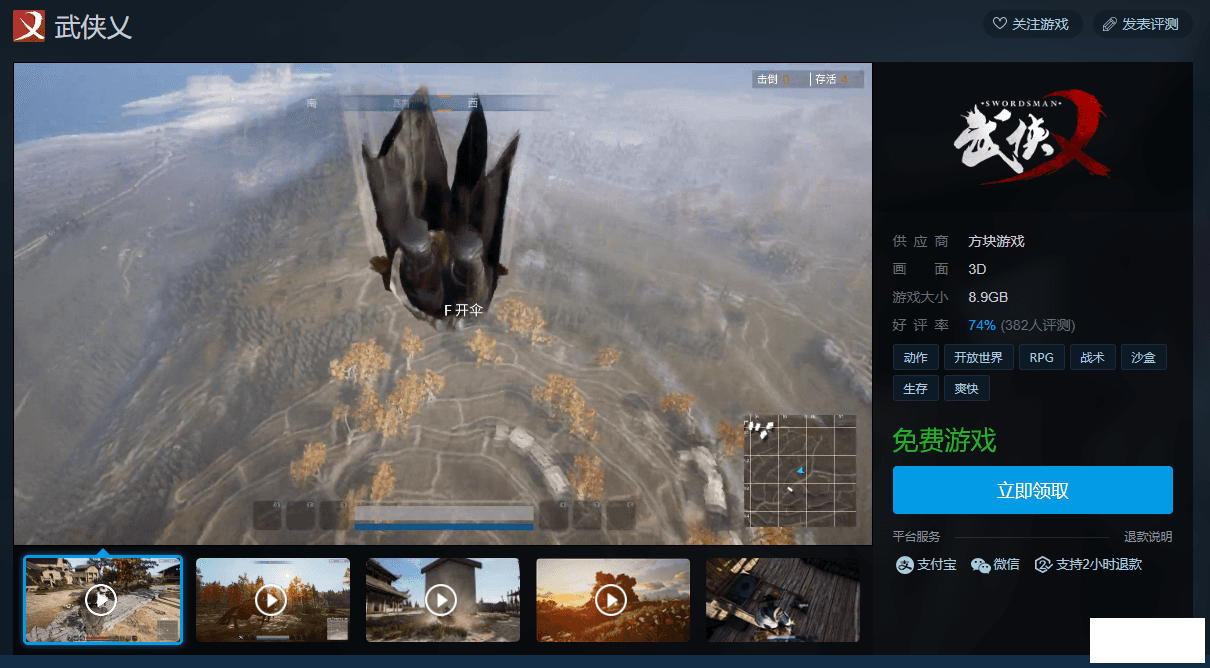This screenshot has height=668, width=1210.
Task: Select the 动作 tag
Action: [915, 358]
